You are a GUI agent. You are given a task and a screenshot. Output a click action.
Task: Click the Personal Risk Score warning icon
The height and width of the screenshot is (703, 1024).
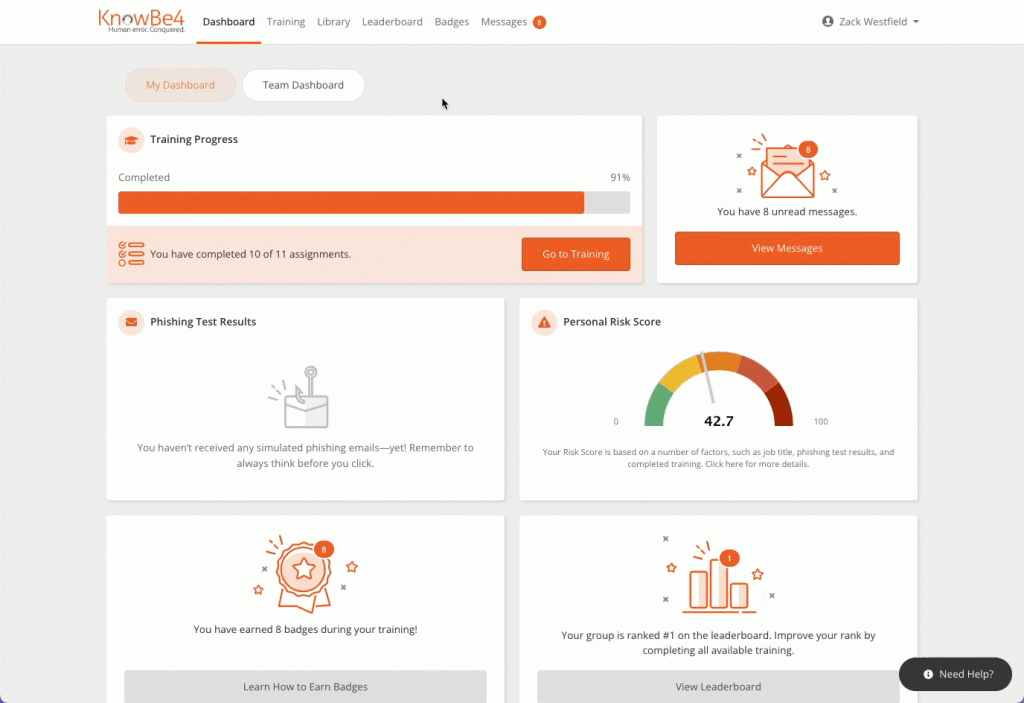(x=544, y=322)
